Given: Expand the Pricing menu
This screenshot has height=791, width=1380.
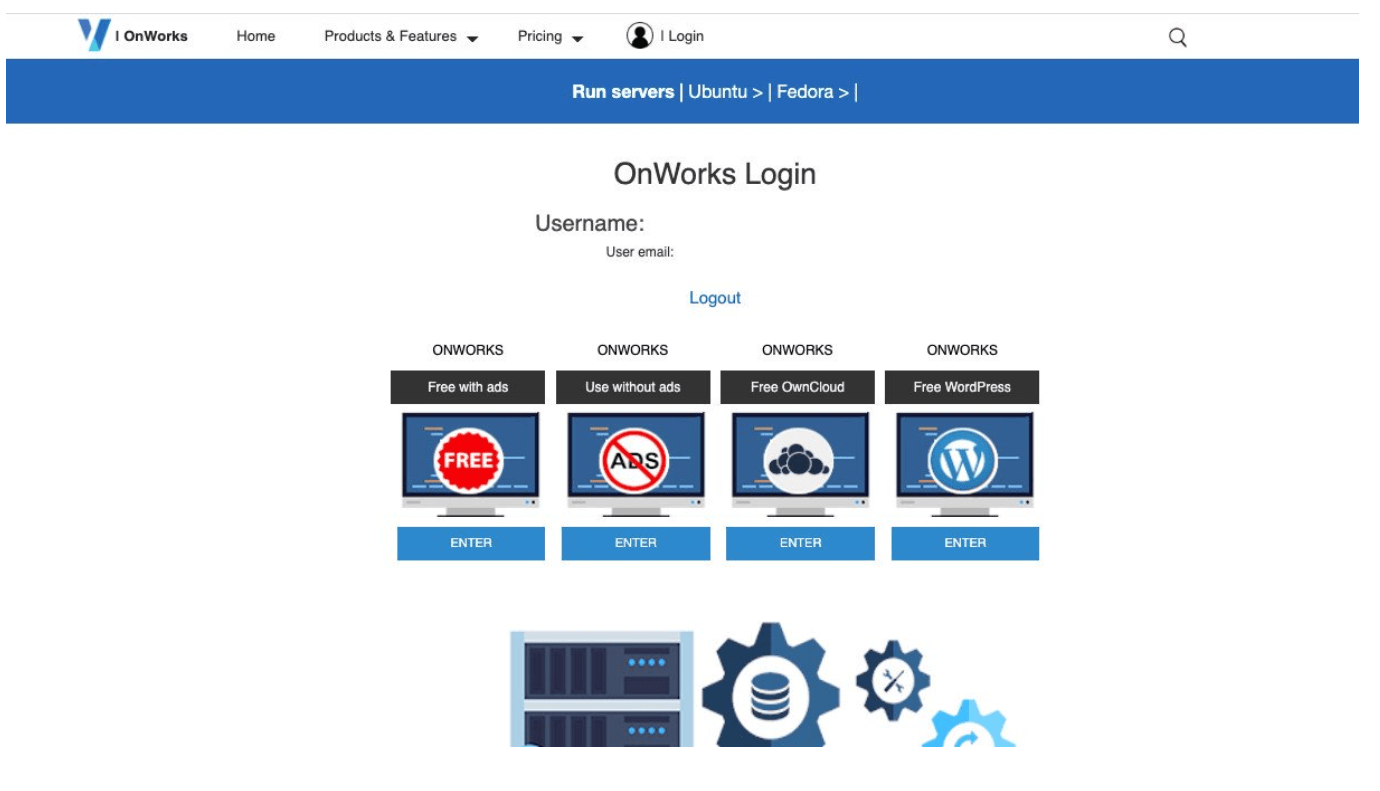Looking at the screenshot, I should 542,35.
